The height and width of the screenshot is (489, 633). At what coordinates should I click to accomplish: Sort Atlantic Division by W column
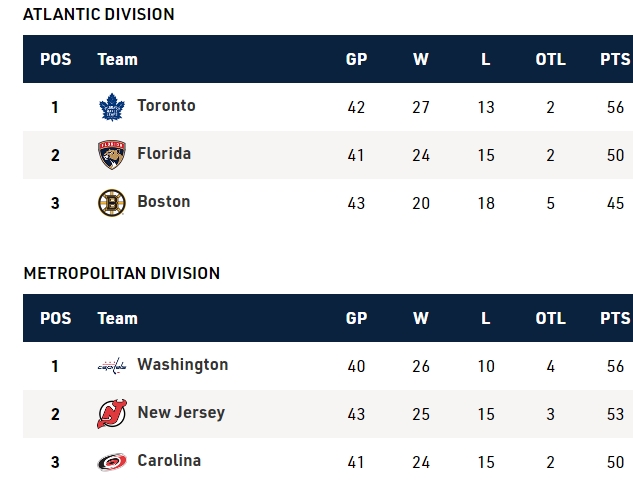421,59
